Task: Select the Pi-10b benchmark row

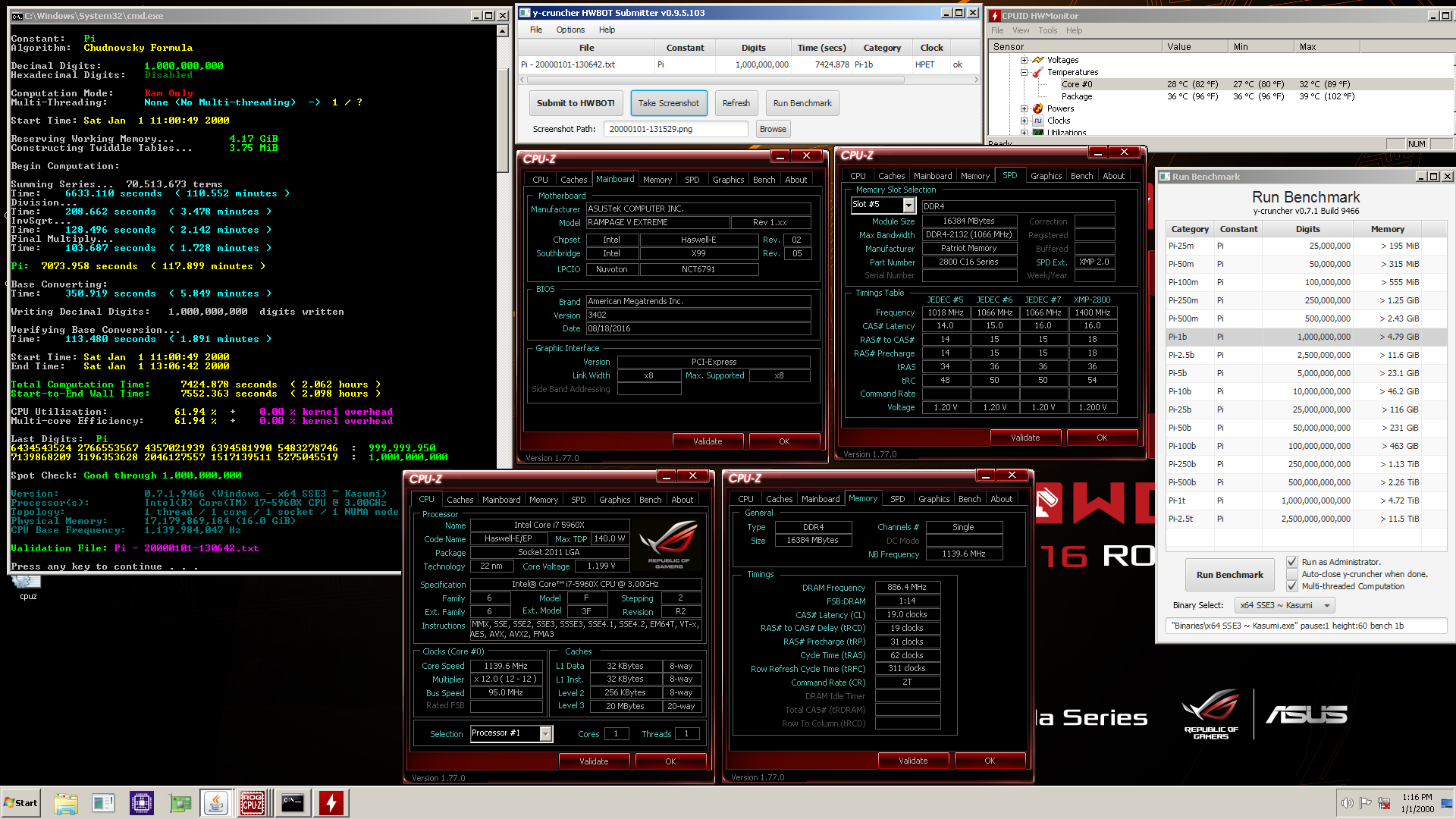Action: 1306,391
